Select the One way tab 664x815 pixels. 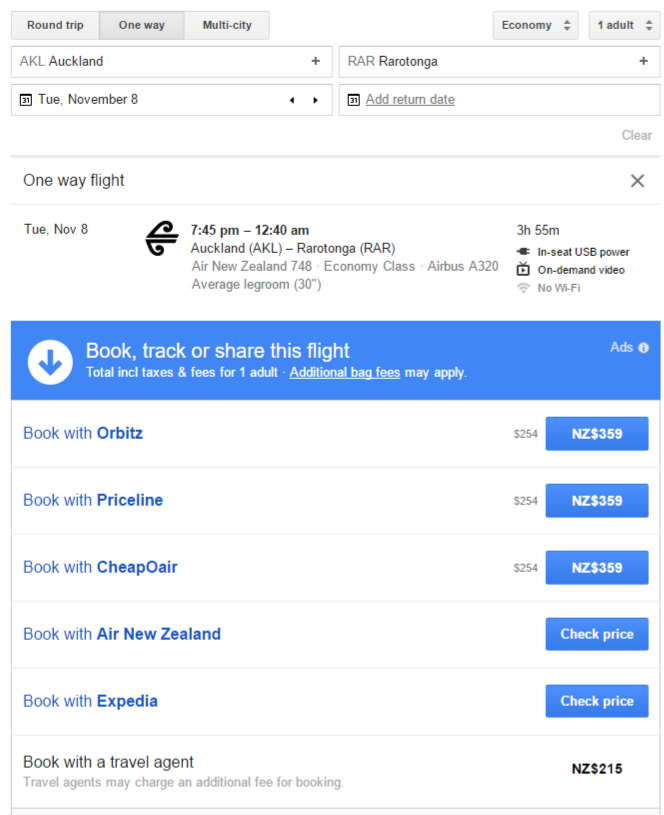(141, 25)
